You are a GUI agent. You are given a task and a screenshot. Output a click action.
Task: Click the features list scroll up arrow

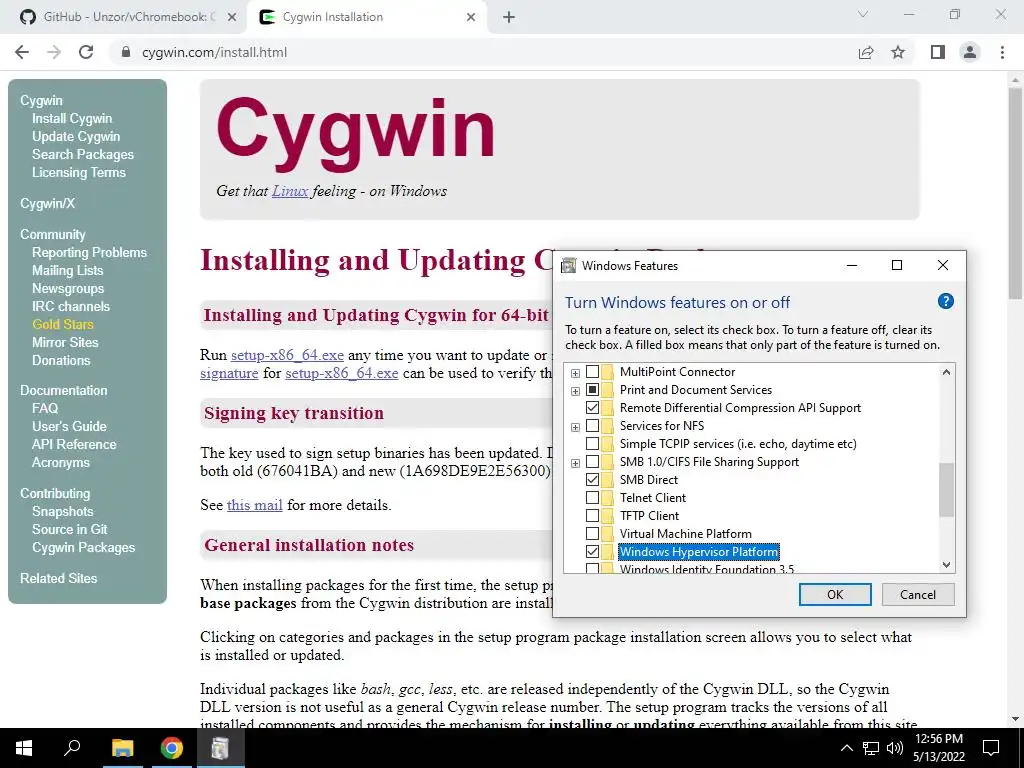pyautogui.click(x=946, y=372)
